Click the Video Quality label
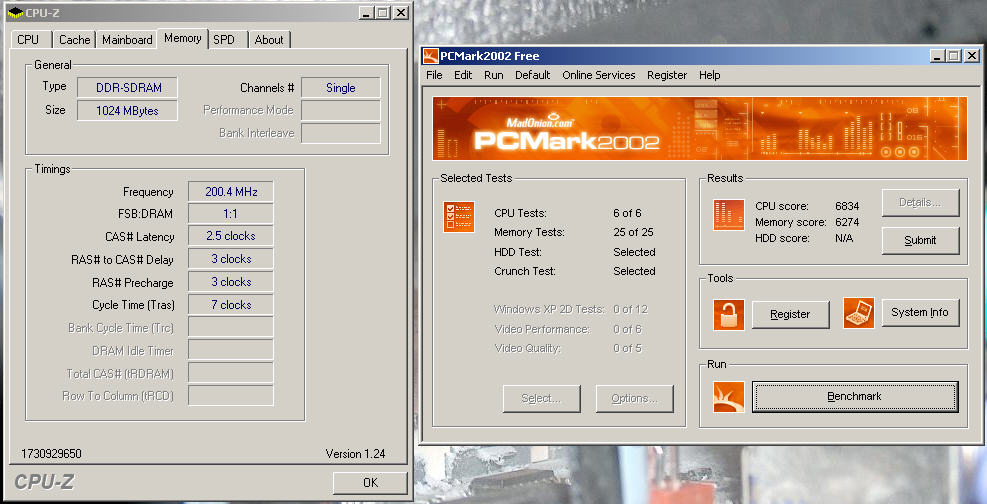Image resolution: width=987 pixels, height=504 pixels. pyautogui.click(x=525, y=348)
